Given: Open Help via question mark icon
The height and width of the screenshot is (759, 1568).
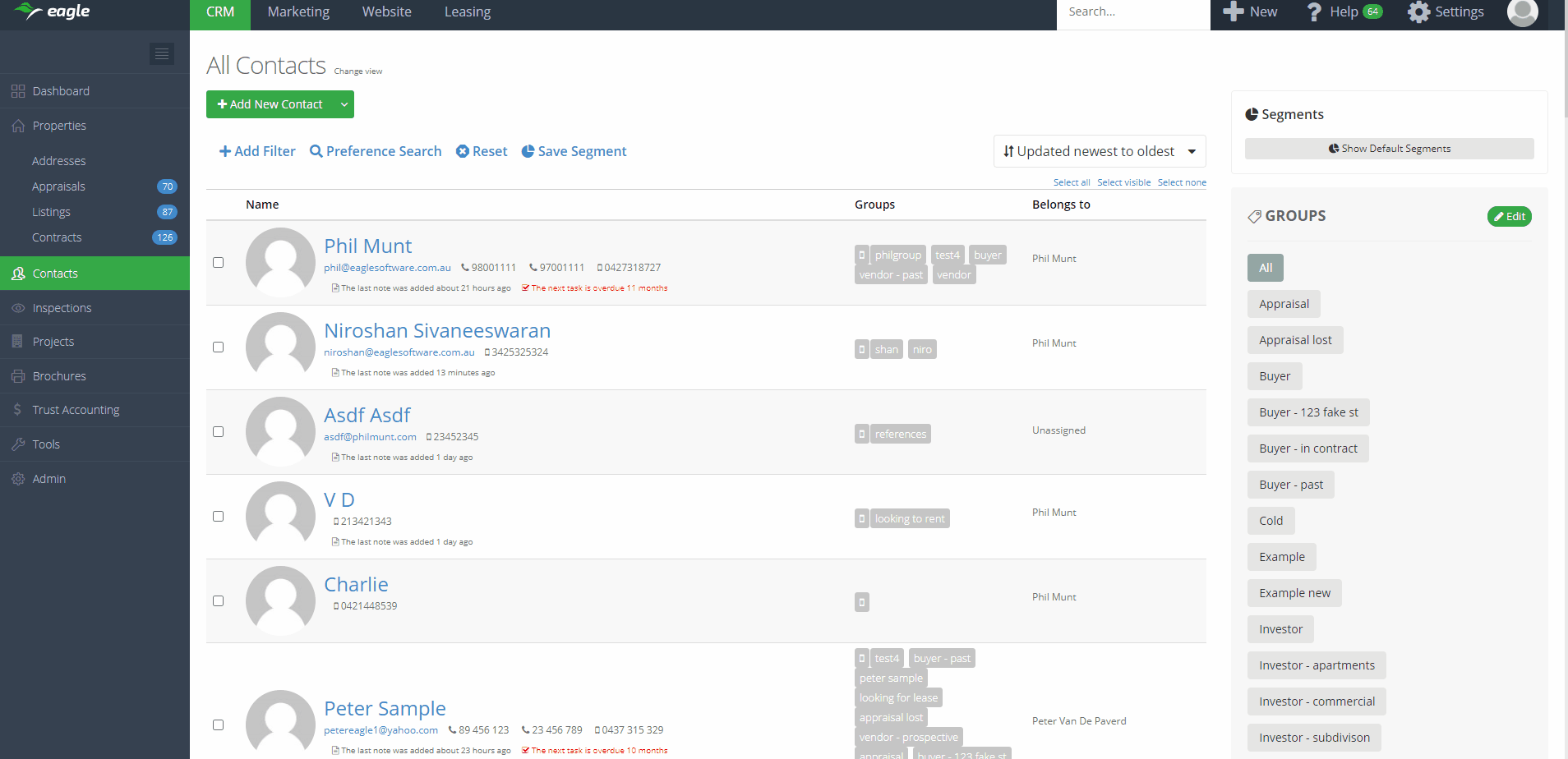Looking at the screenshot, I should [1314, 12].
